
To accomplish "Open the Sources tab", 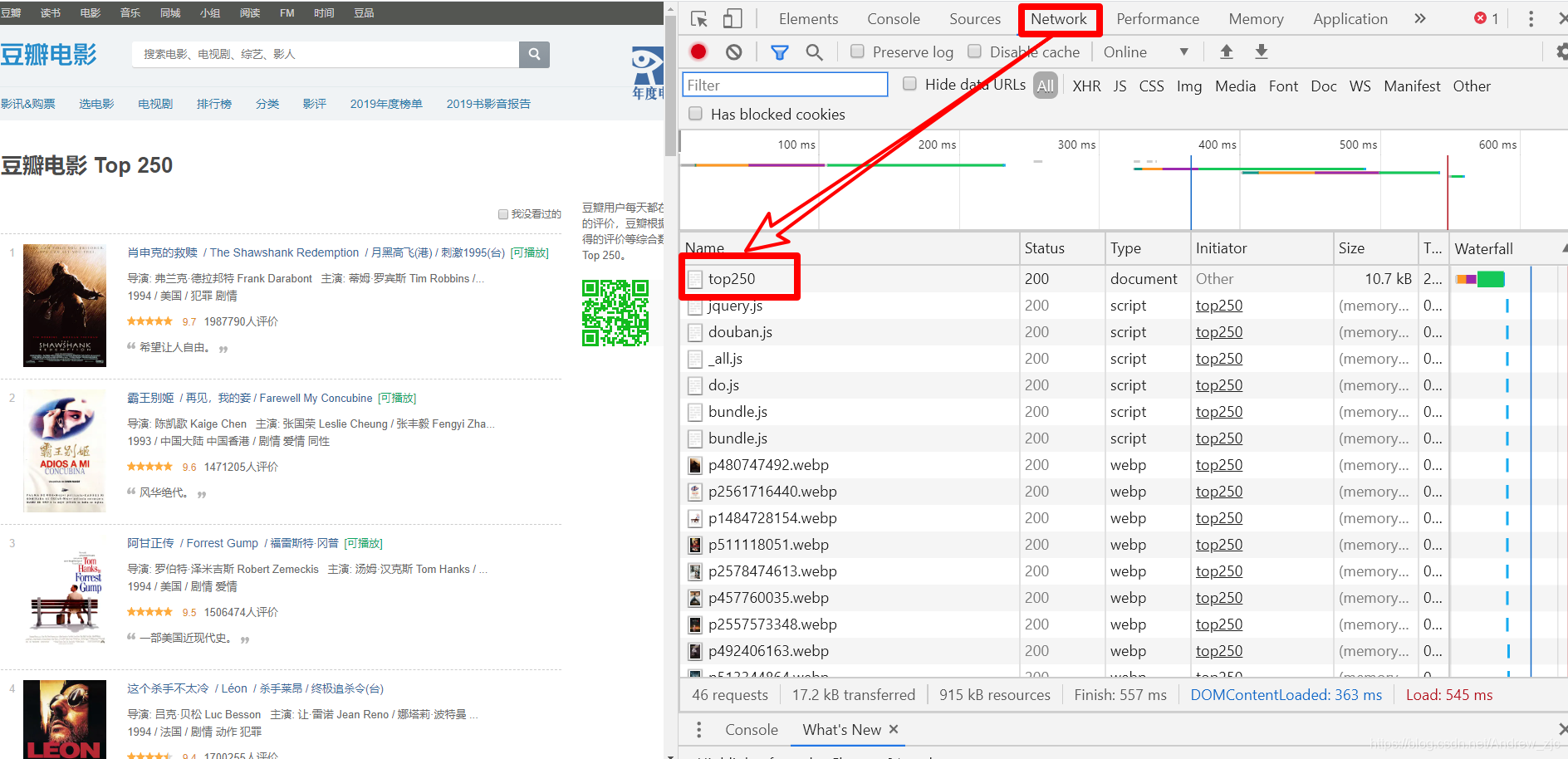I will tap(975, 19).
